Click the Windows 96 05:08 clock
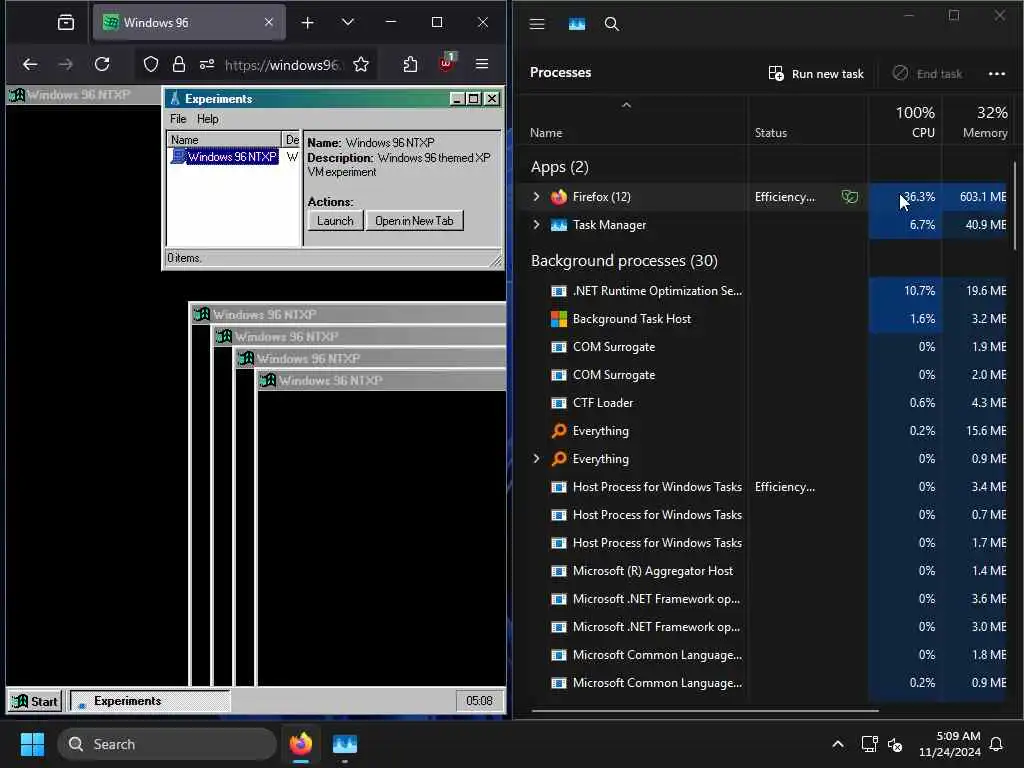This screenshot has width=1024, height=768. 479,701
